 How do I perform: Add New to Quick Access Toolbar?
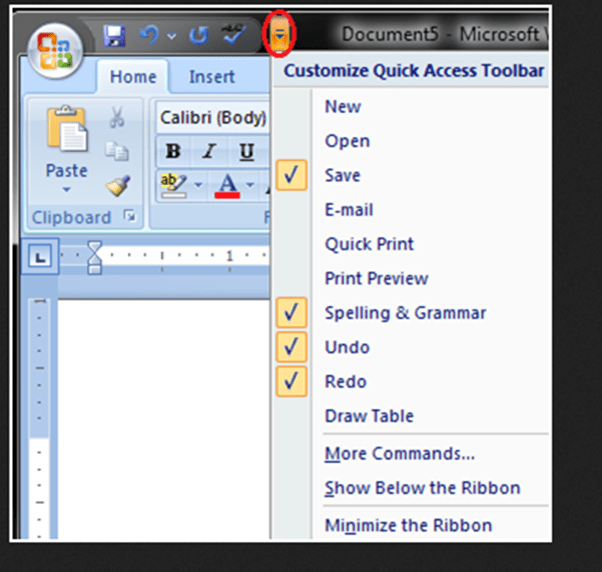(411, 106)
